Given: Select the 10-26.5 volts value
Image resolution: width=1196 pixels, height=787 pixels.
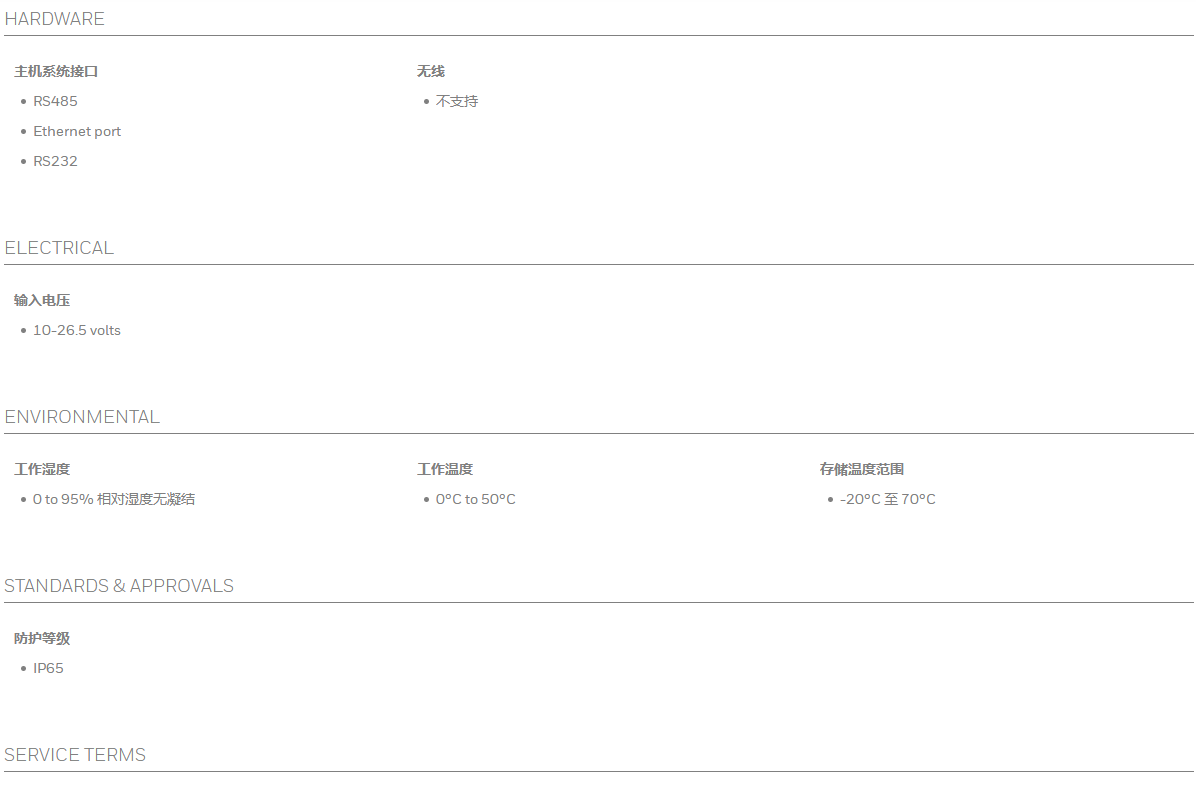Looking at the screenshot, I should click(77, 331).
